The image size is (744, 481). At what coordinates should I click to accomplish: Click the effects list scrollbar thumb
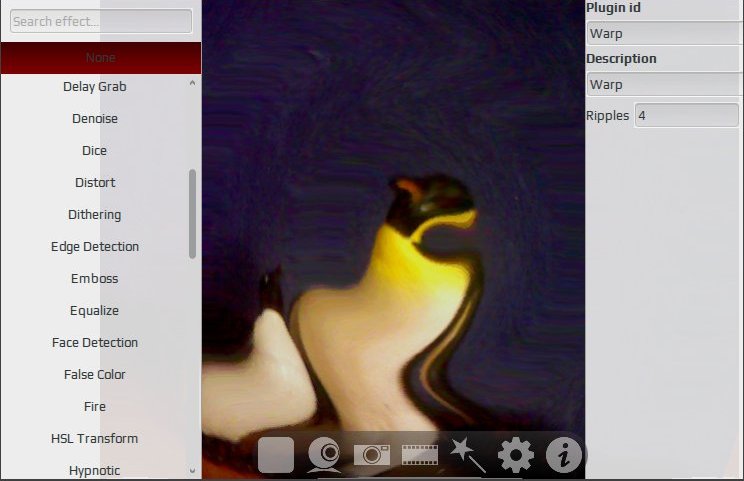click(x=192, y=214)
